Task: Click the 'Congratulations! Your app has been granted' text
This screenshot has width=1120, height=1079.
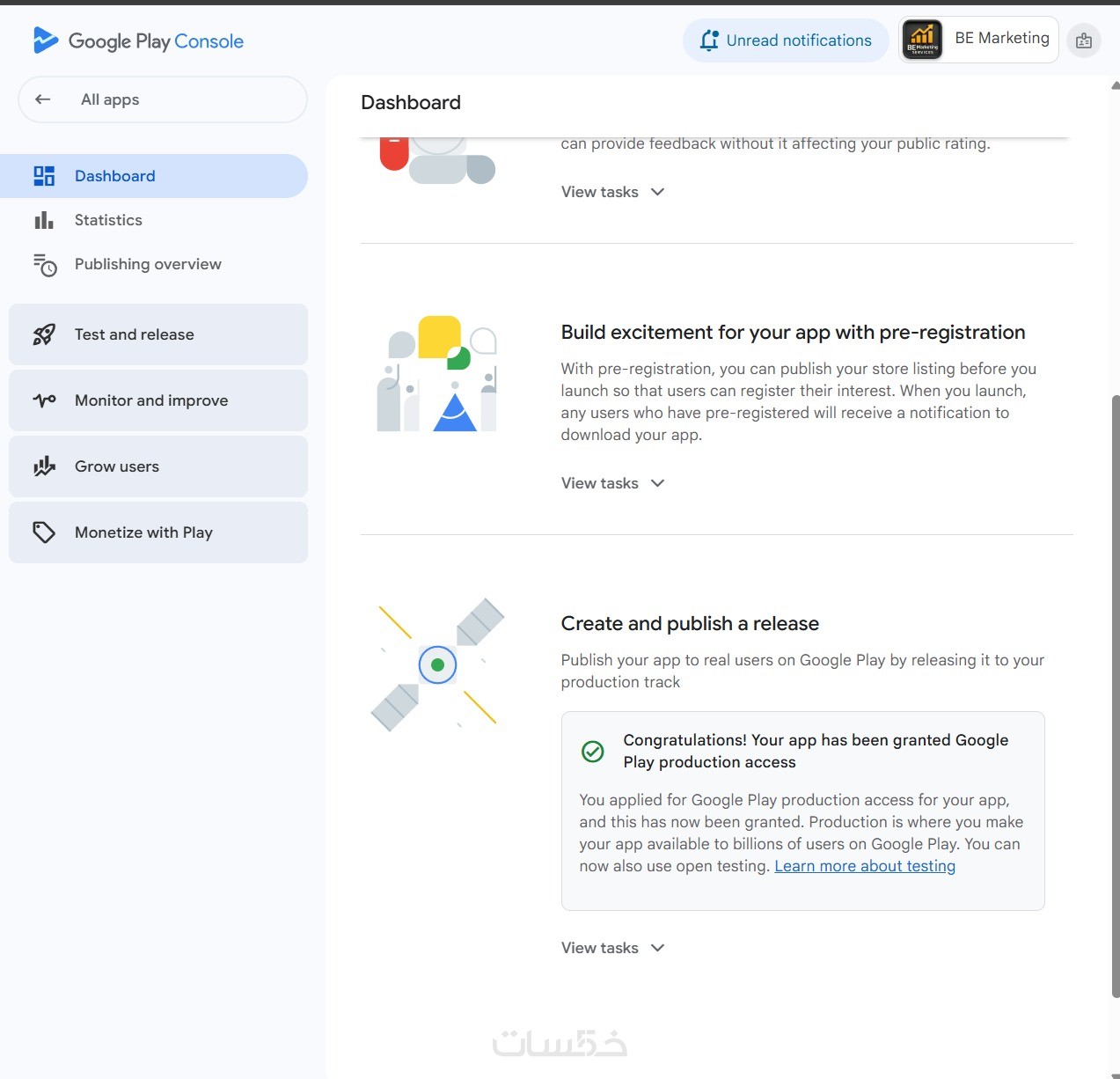Action: [816, 751]
